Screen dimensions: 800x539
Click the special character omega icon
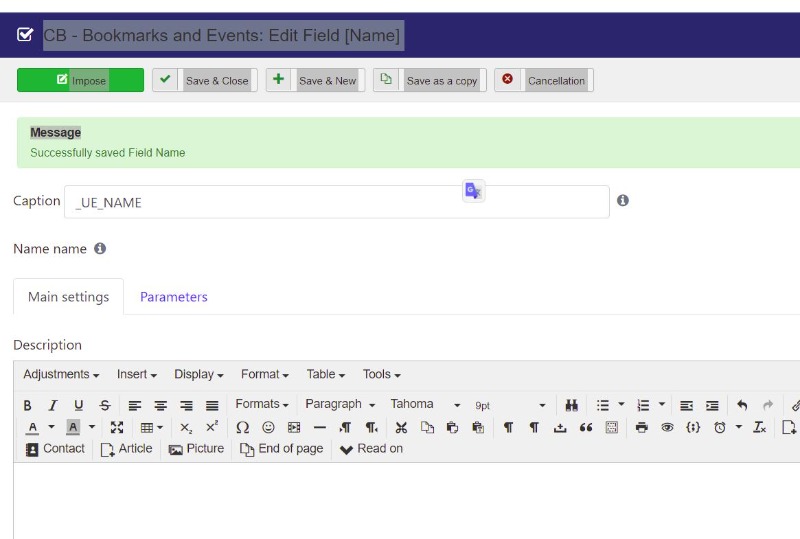coord(242,427)
